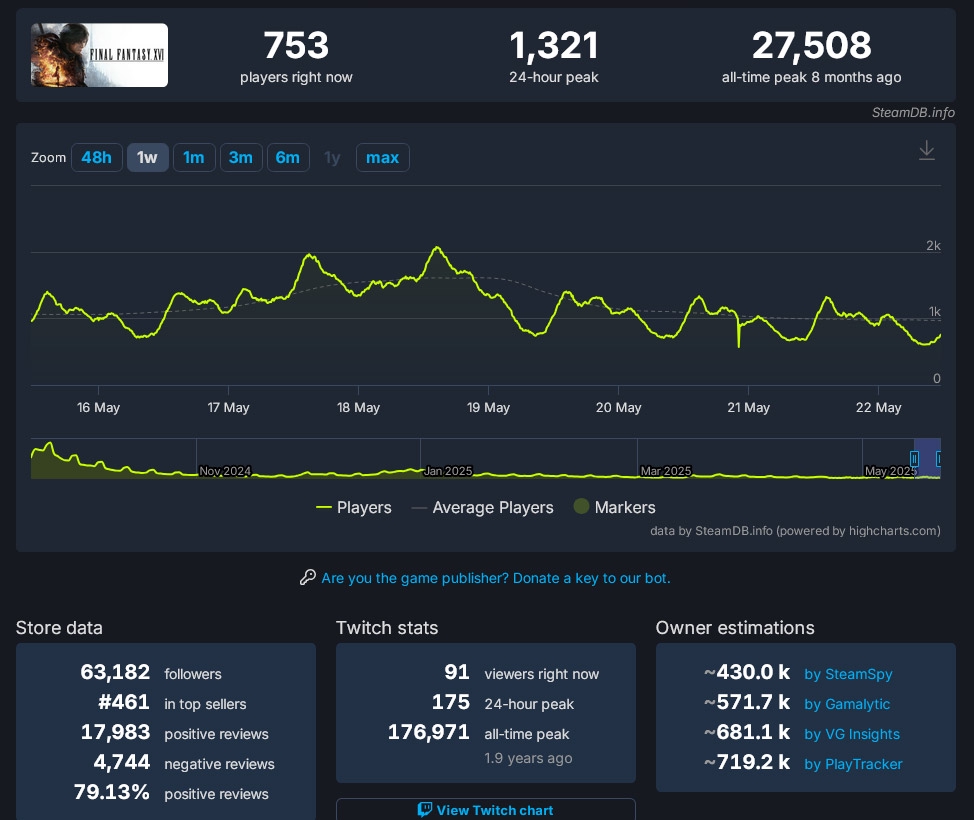
Task: Toggle the Average Players series in legend
Action: tap(483, 508)
